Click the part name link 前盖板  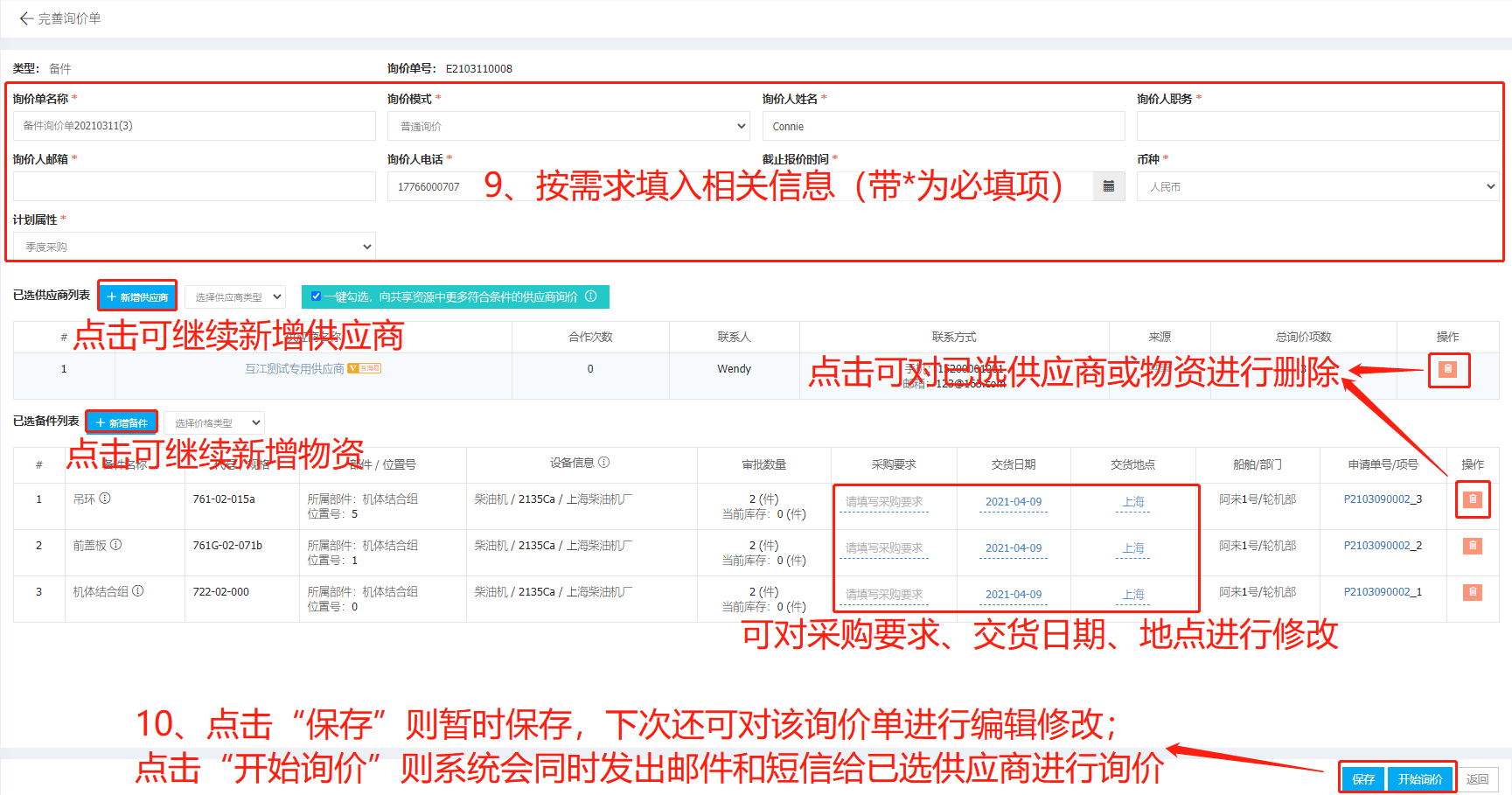point(89,546)
